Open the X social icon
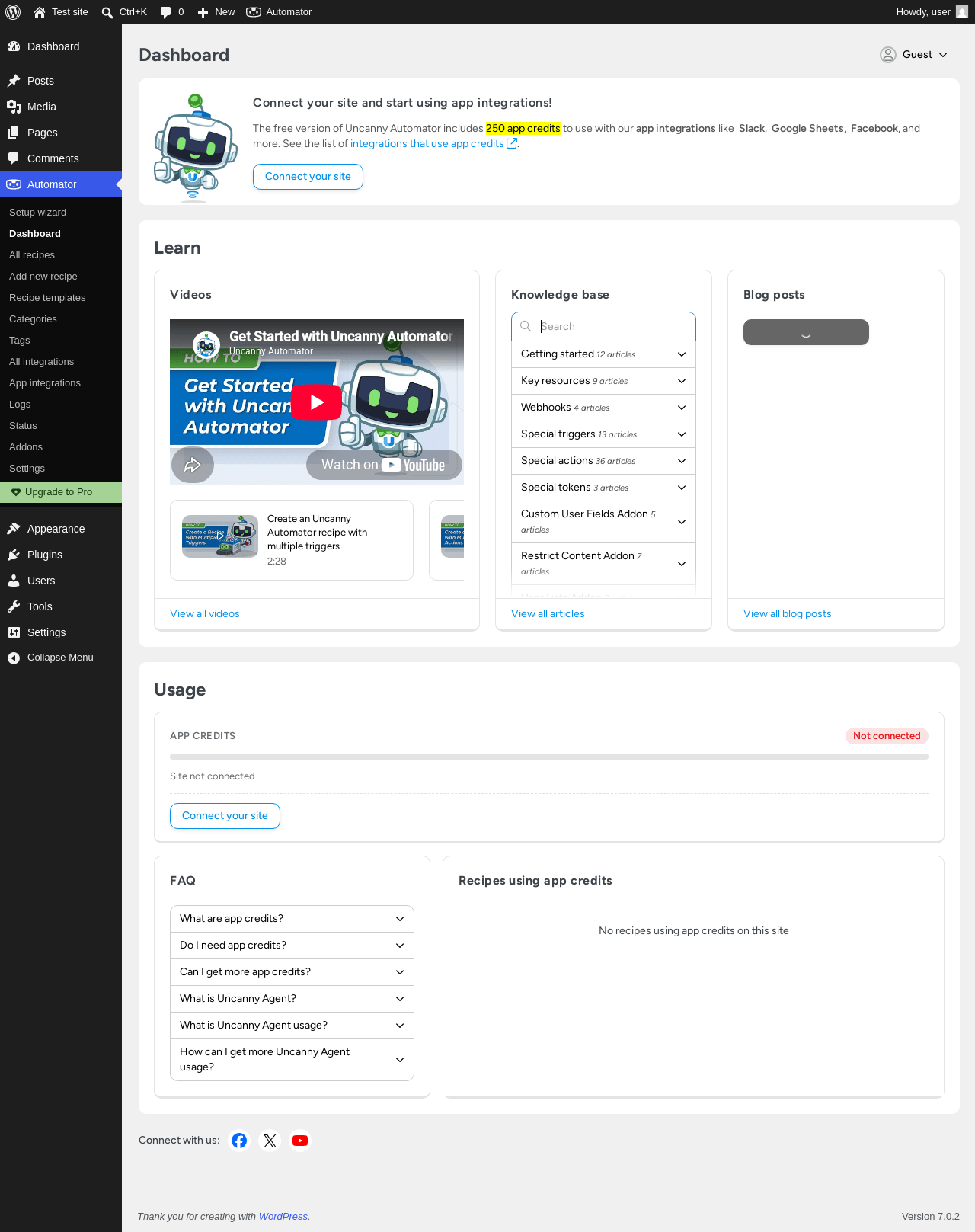The height and width of the screenshot is (1232, 975). pos(270,1141)
